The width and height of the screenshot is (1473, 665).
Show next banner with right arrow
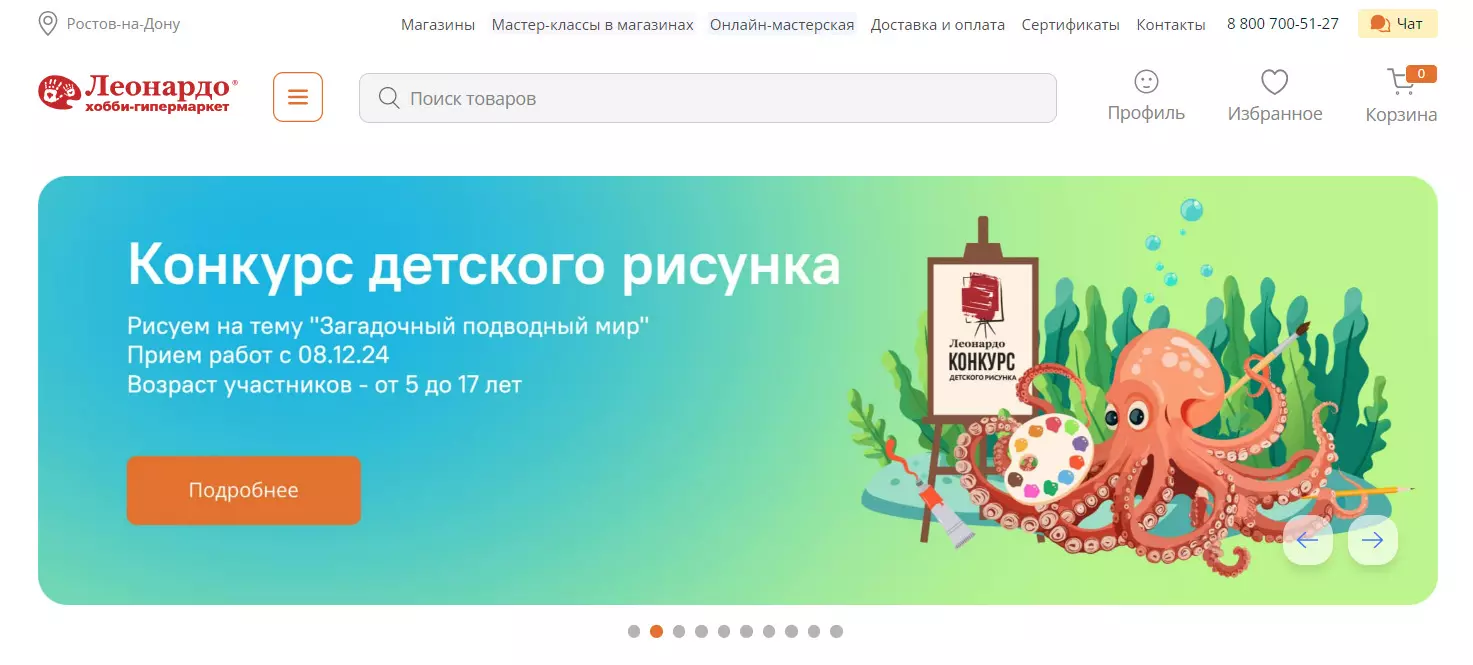(x=1373, y=540)
